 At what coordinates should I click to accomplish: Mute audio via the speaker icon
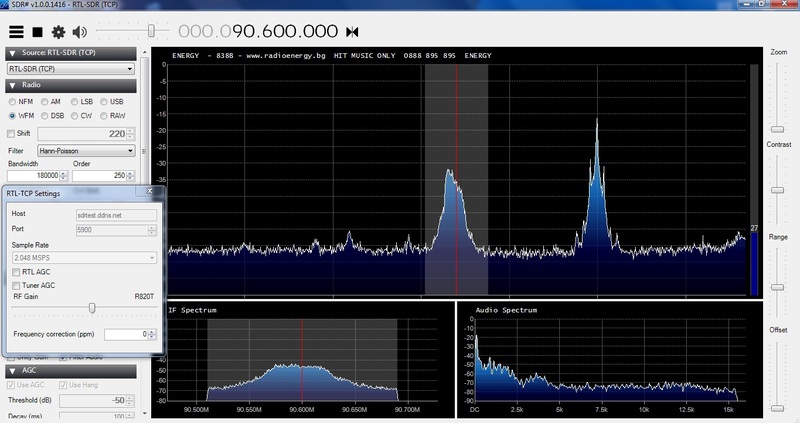(80, 32)
